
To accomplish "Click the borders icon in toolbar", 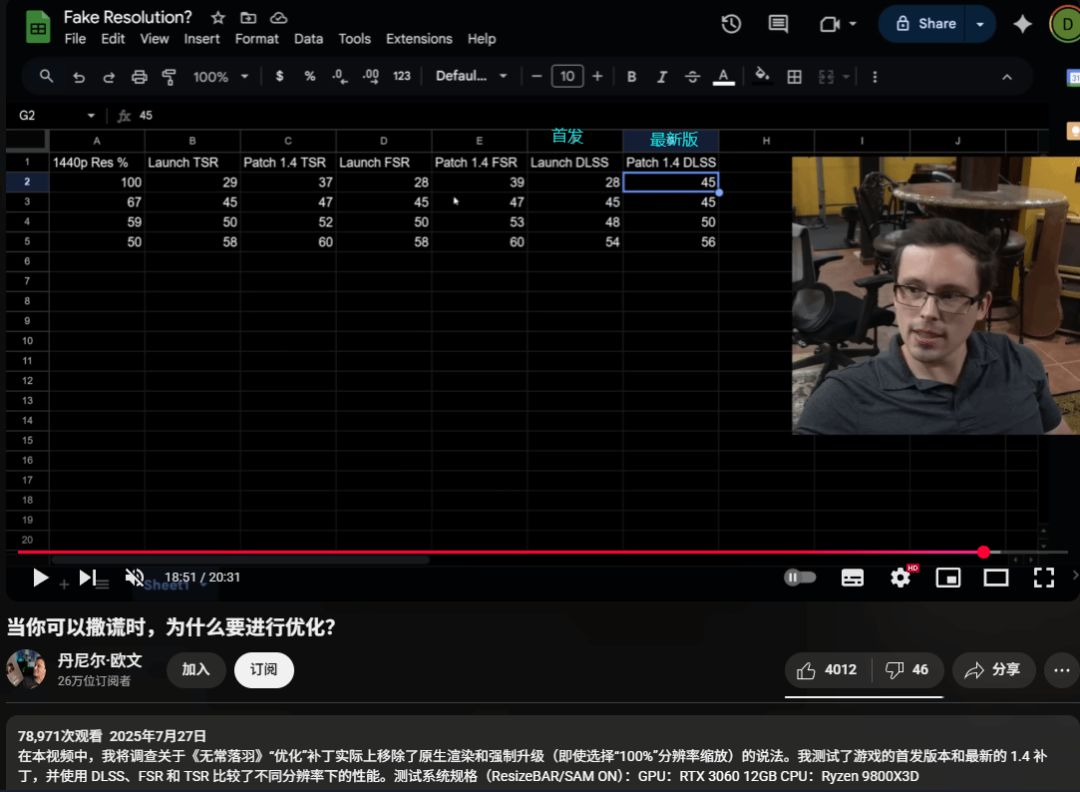I will pos(795,77).
